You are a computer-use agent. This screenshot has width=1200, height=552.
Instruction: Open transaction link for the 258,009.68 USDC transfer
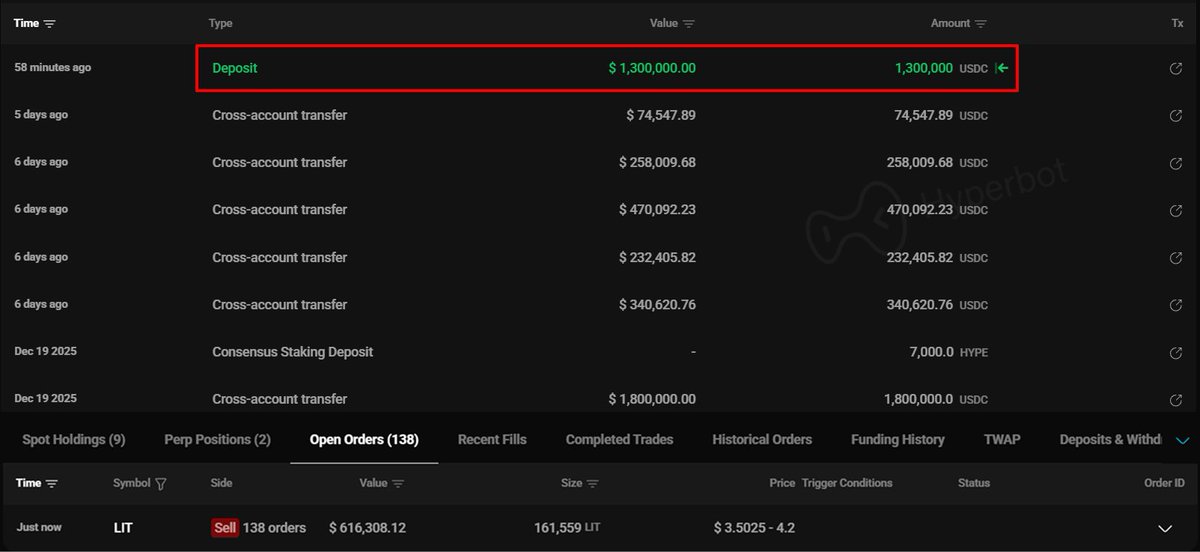pos(1176,163)
